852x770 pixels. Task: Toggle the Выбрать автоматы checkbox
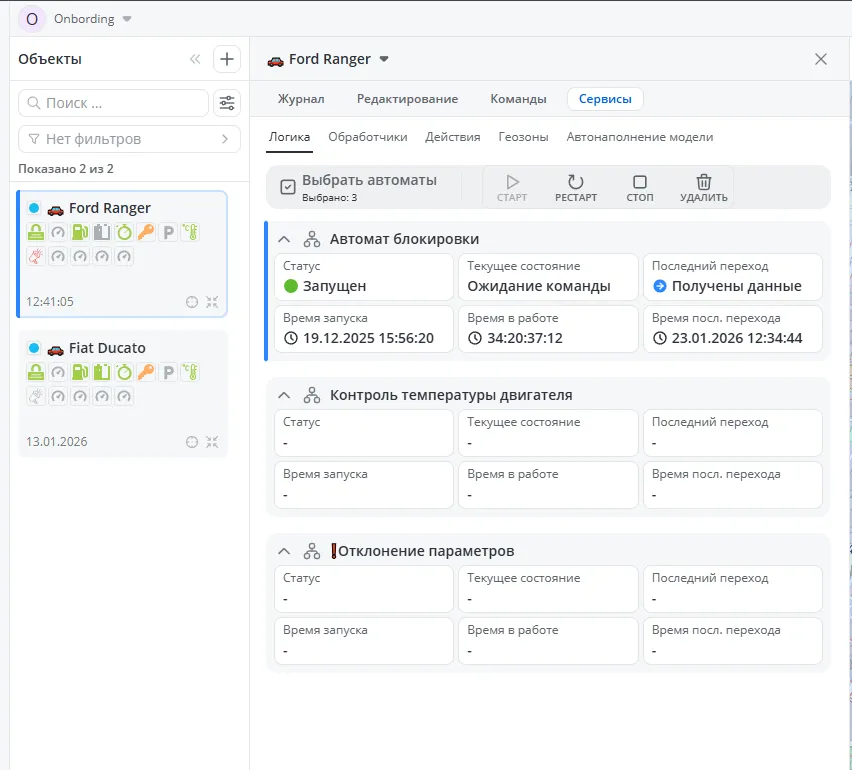288,187
